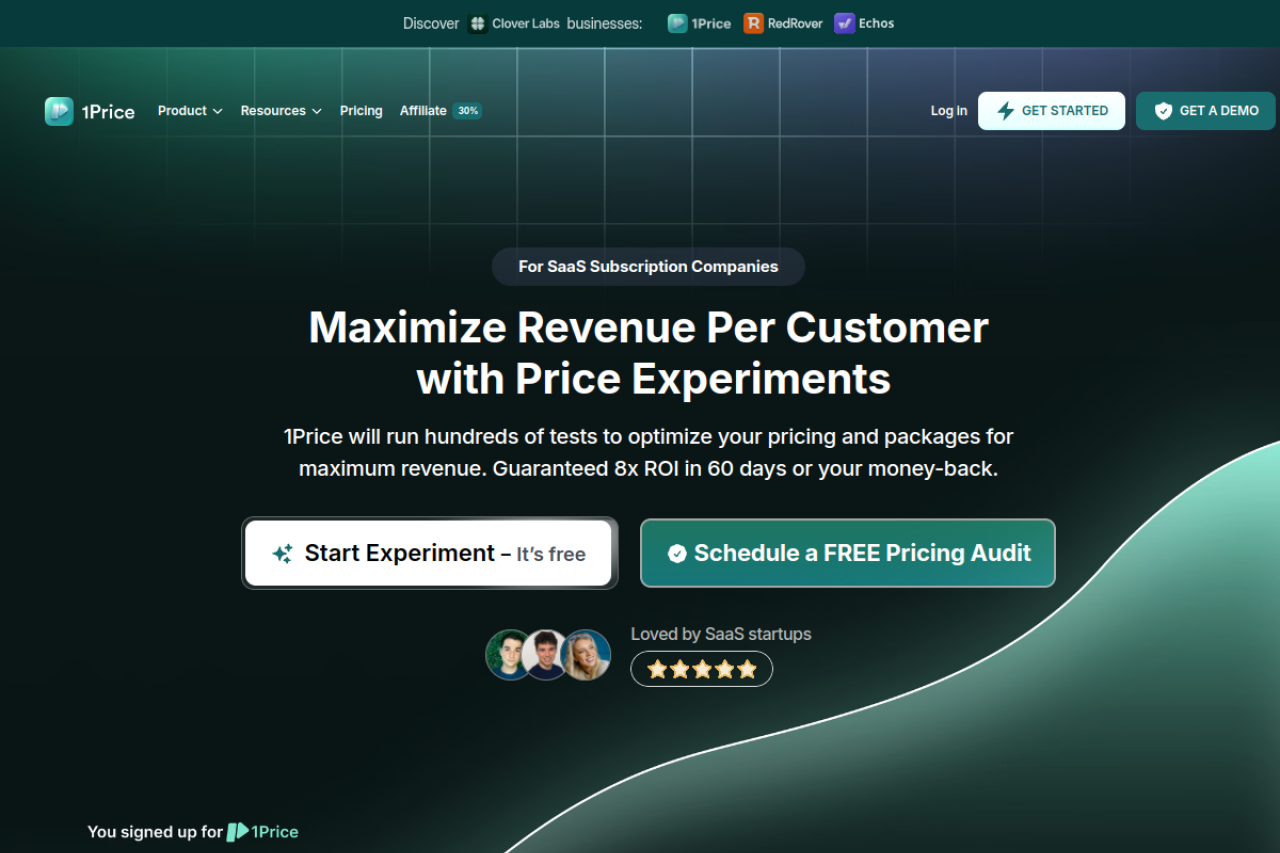Click the 1Price icon in top banner
This screenshot has height=853, width=1280.
coord(678,23)
